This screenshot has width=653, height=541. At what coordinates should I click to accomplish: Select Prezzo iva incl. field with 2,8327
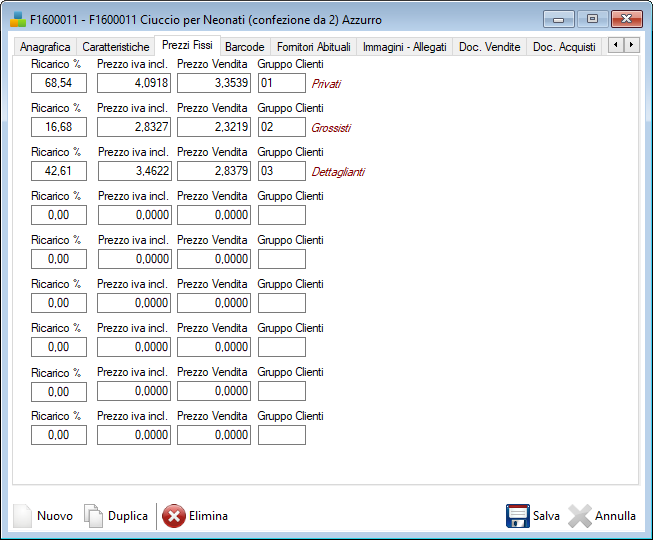pos(134,127)
